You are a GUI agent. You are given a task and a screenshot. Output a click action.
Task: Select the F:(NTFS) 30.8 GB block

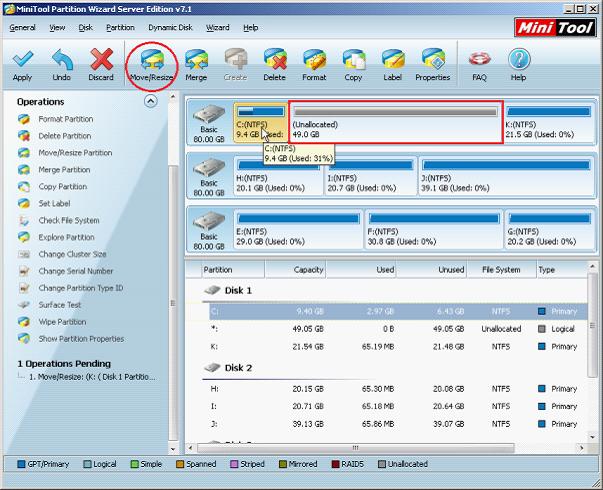(434, 230)
